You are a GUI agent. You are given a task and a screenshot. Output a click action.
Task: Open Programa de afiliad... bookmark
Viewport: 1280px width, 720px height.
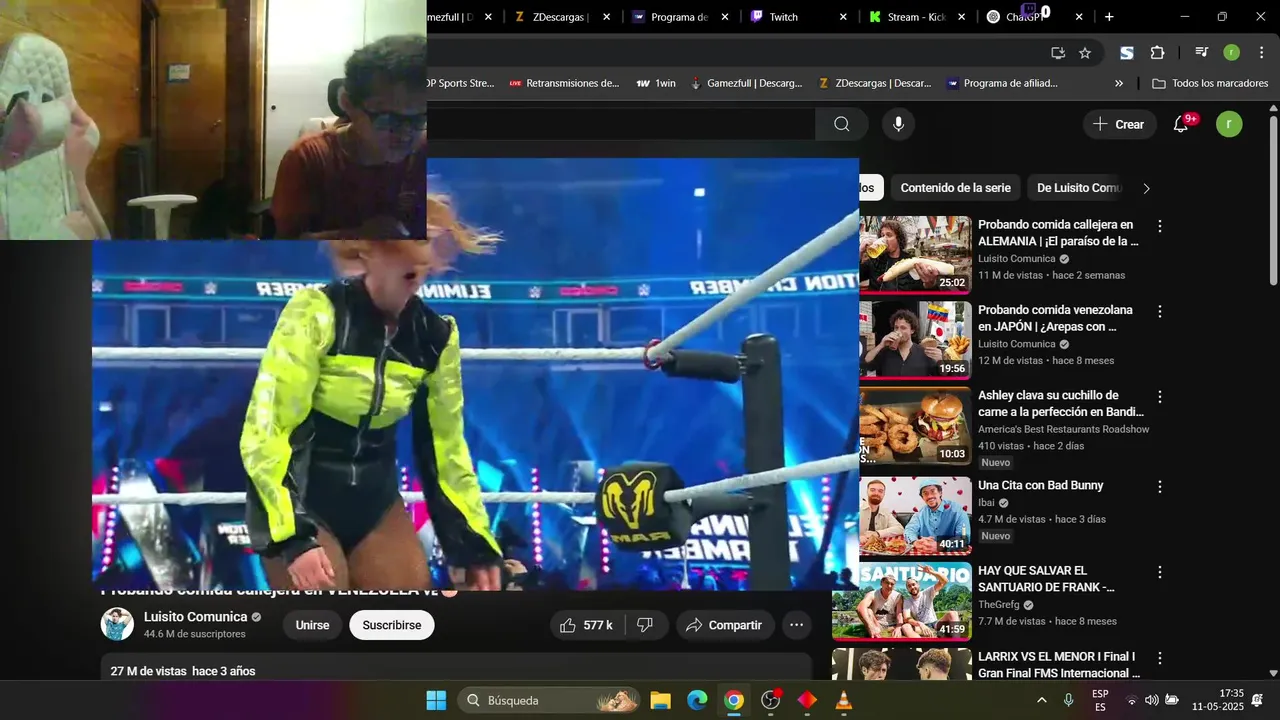pyautogui.click(x=1002, y=83)
